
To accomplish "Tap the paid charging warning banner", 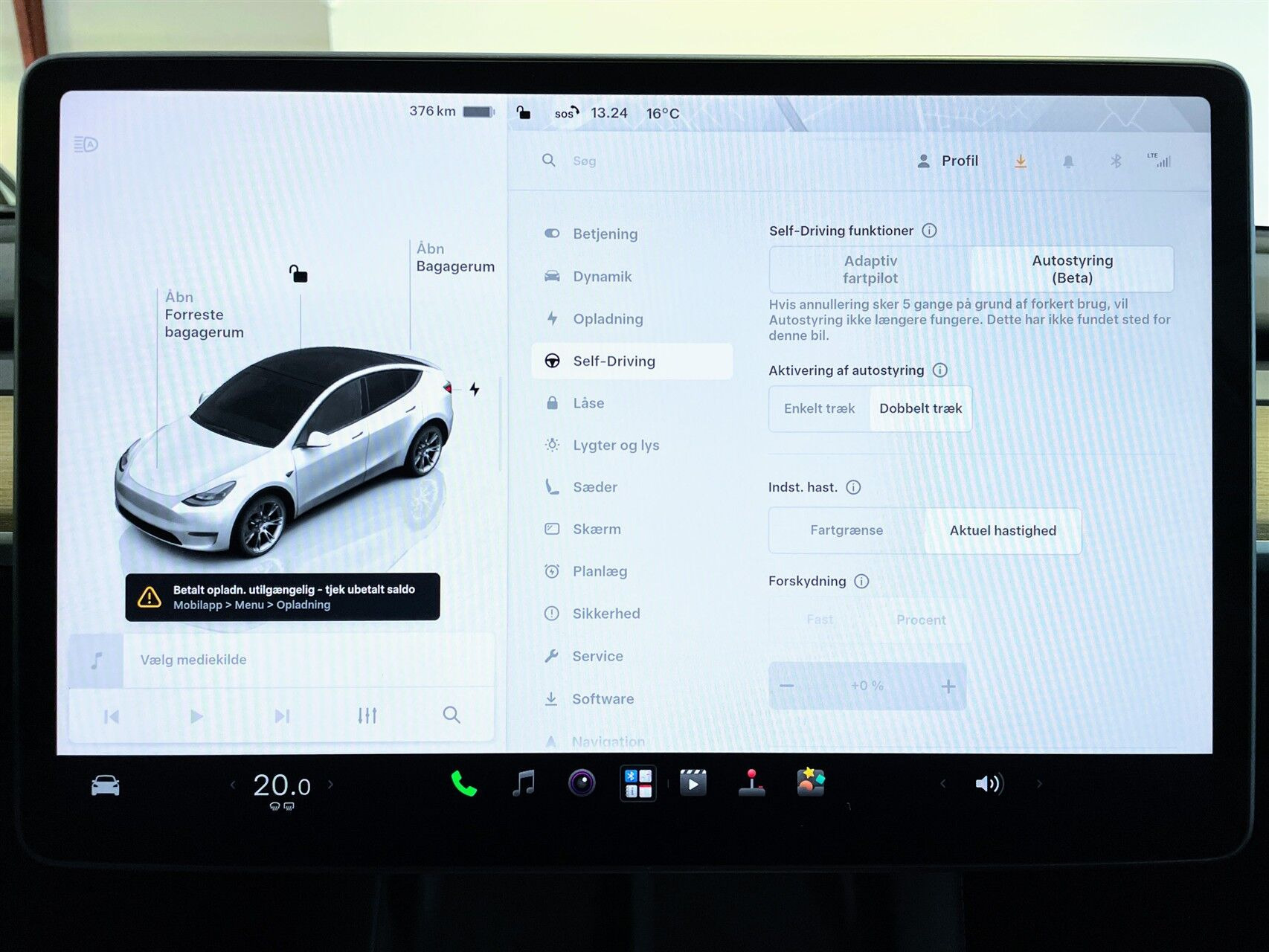I will pyautogui.click(x=283, y=596).
